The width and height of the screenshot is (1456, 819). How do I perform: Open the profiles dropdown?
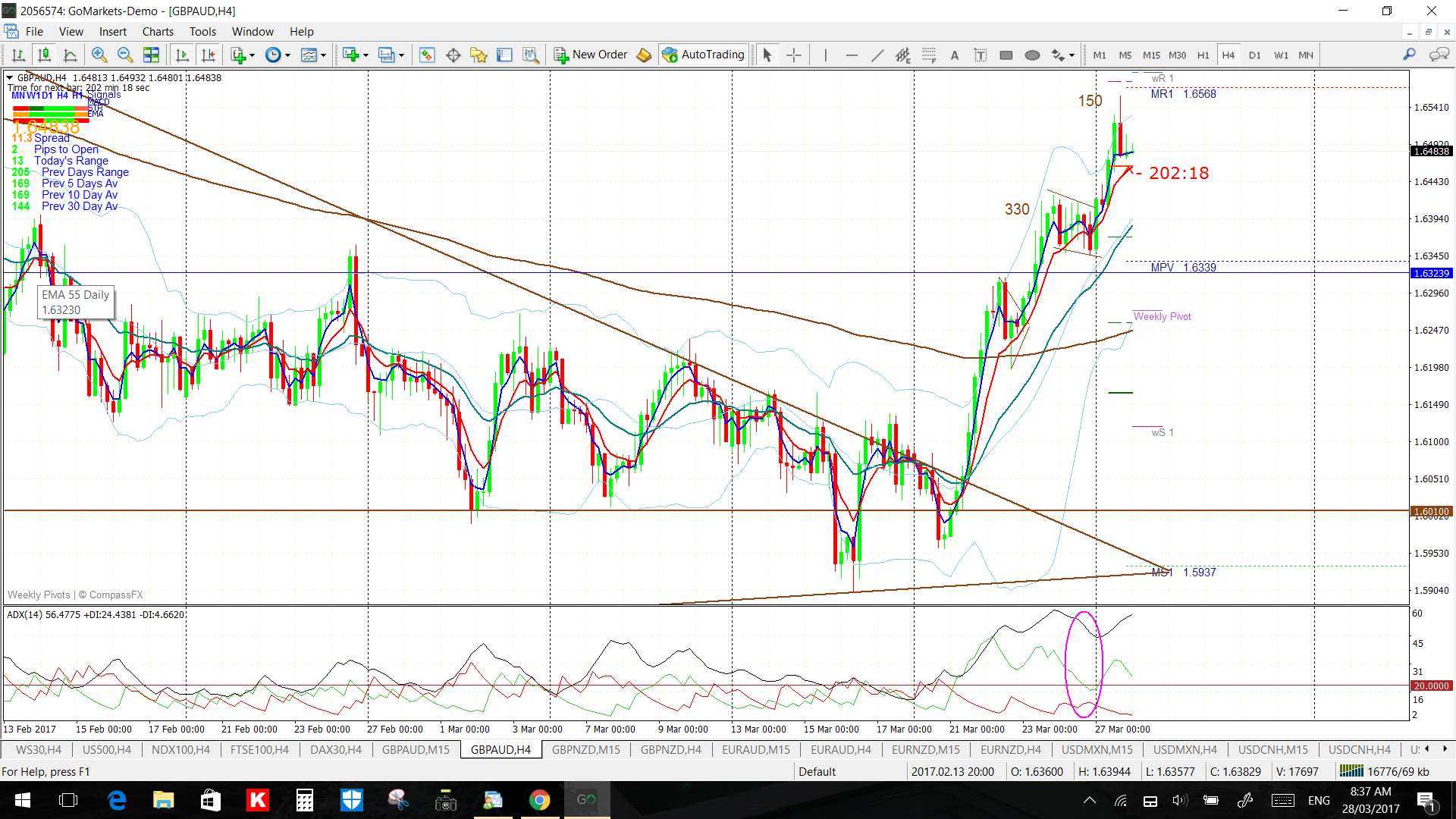pyautogui.click(x=391, y=55)
